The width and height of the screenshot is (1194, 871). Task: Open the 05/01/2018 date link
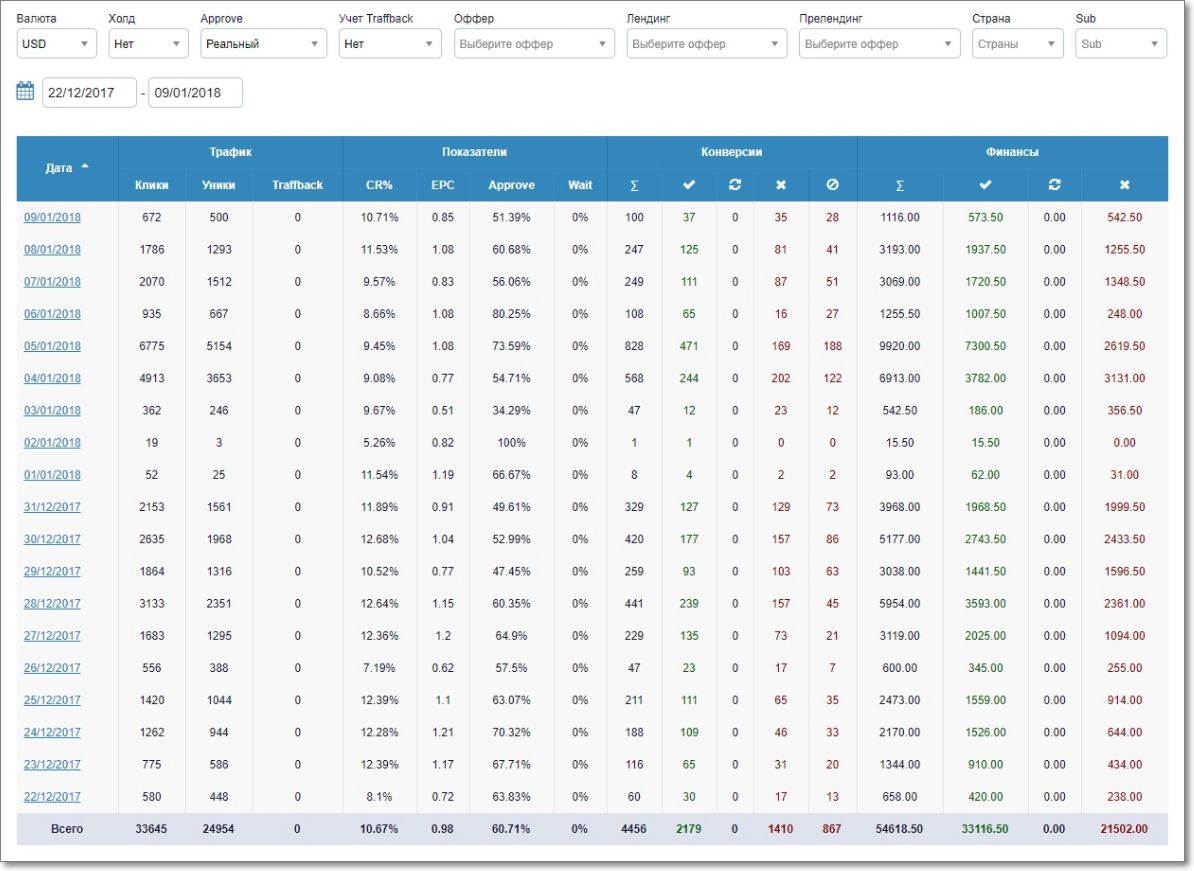tap(53, 346)
